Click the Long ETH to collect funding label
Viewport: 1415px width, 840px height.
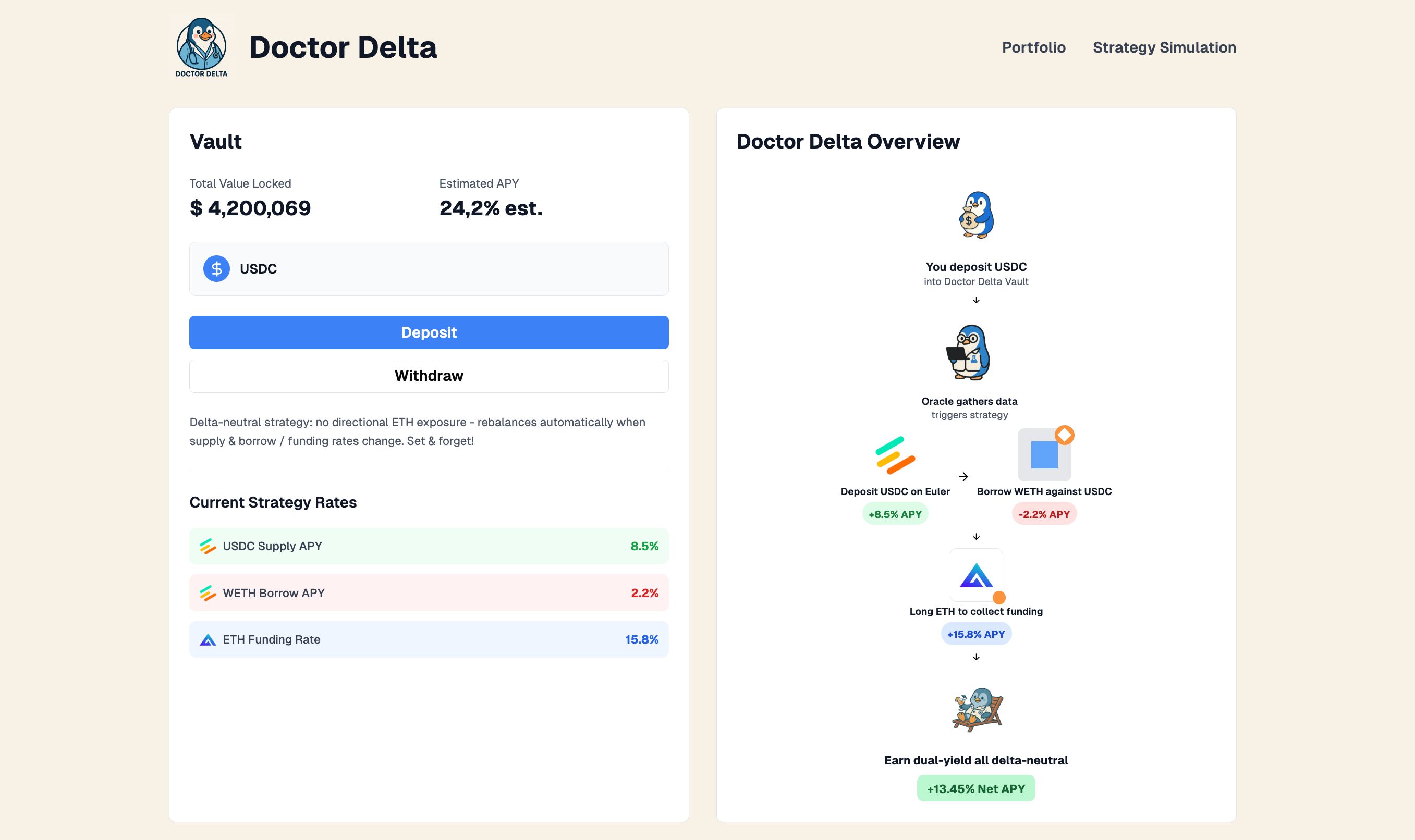[976, 611]
